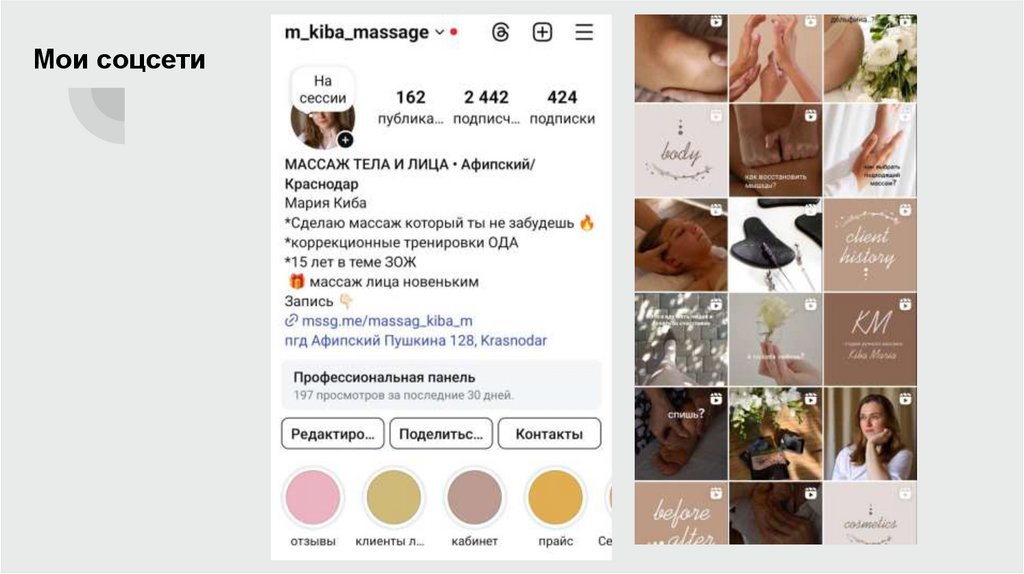Open the 'body' reel thumbnail
This screenshot has width=1024, height=574.
point(680,151)
